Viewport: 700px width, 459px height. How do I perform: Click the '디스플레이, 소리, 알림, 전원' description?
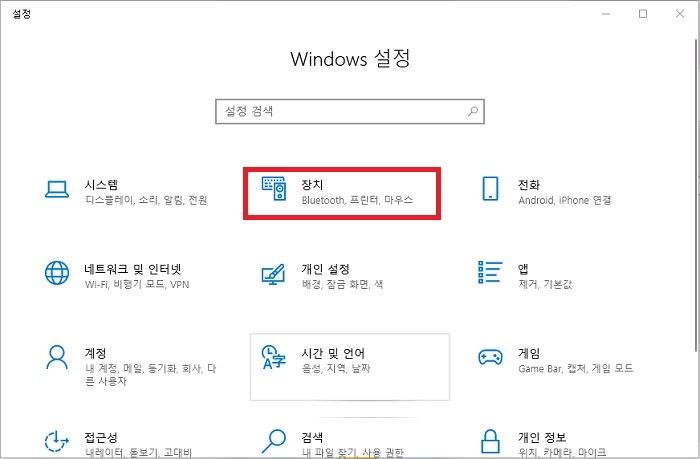pos(146,200)
